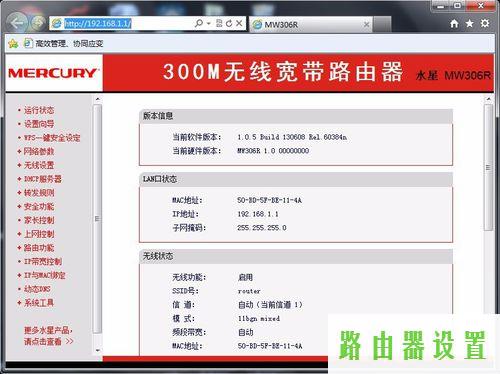Maximize the browser window
Viewport: 500px width, 374px height.
[458, 6]
